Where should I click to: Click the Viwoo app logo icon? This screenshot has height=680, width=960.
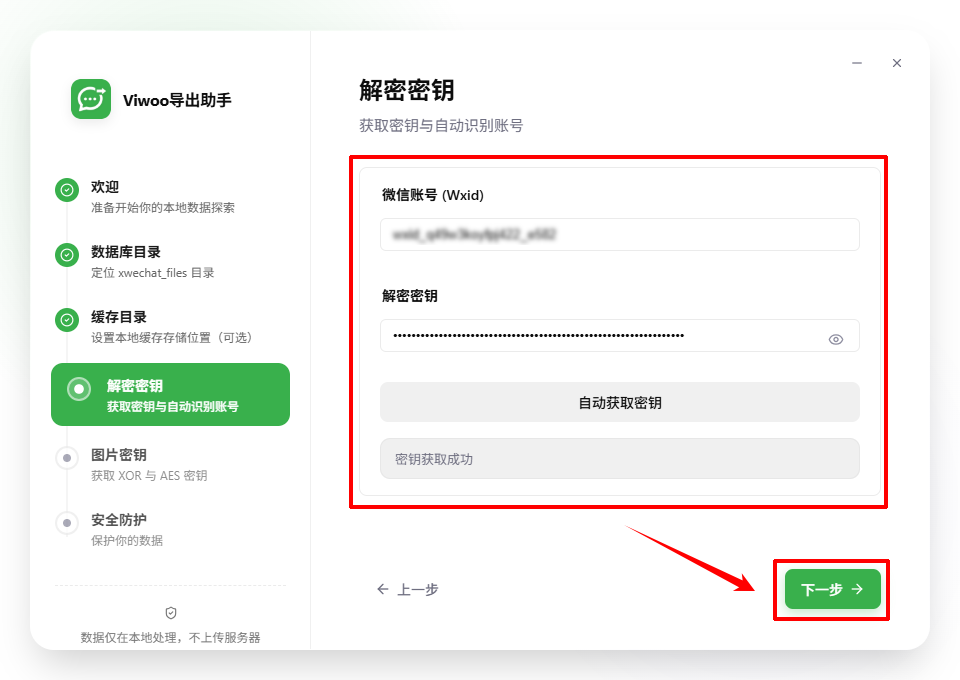coord(91,99)
